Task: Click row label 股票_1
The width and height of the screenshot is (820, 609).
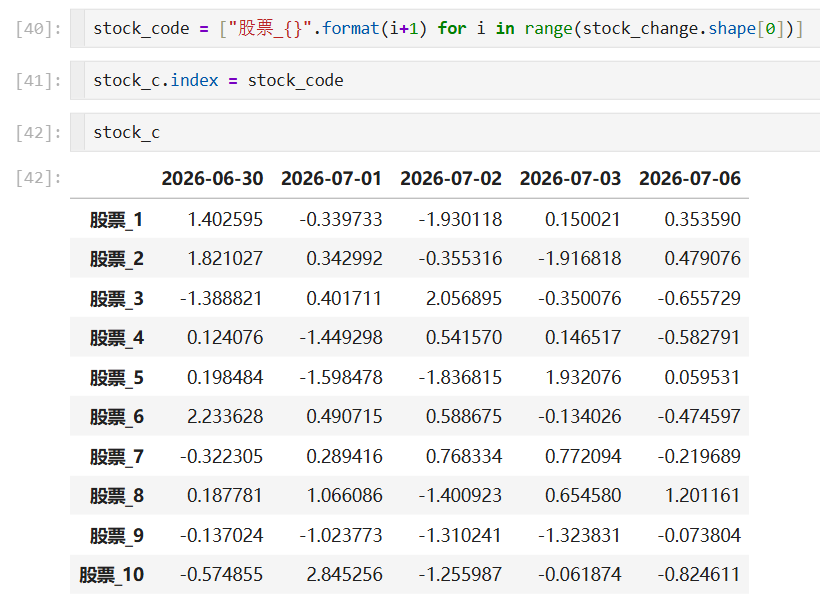Action: tap(116, 220)
